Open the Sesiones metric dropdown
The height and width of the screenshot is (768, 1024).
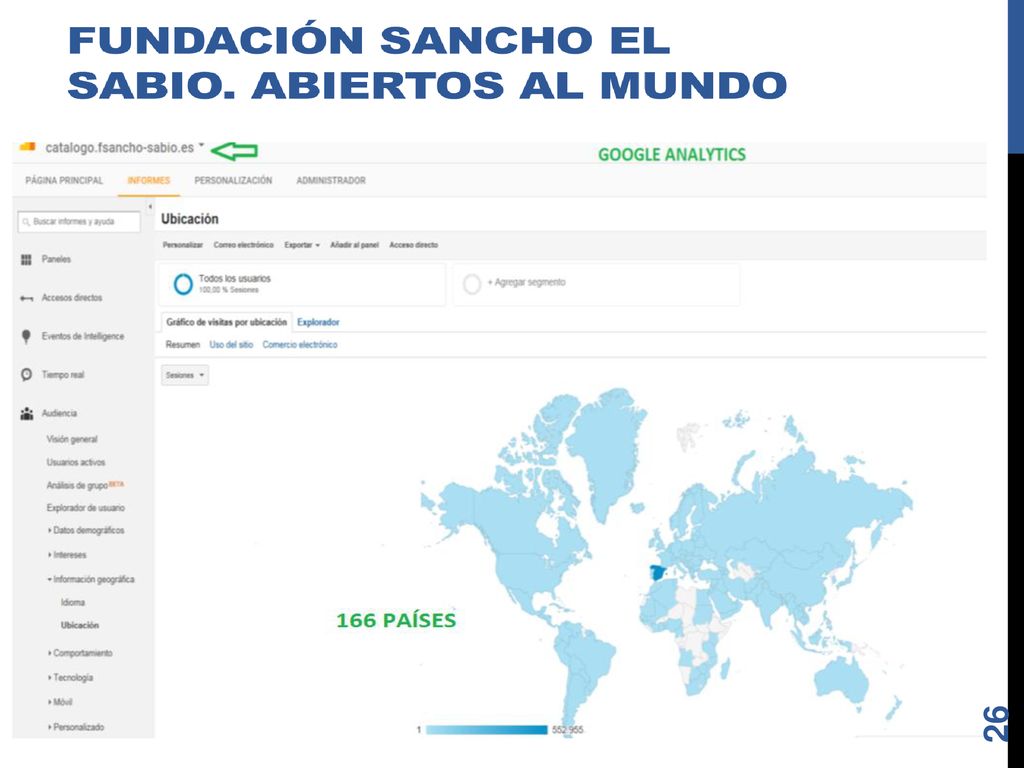(185, 375)
